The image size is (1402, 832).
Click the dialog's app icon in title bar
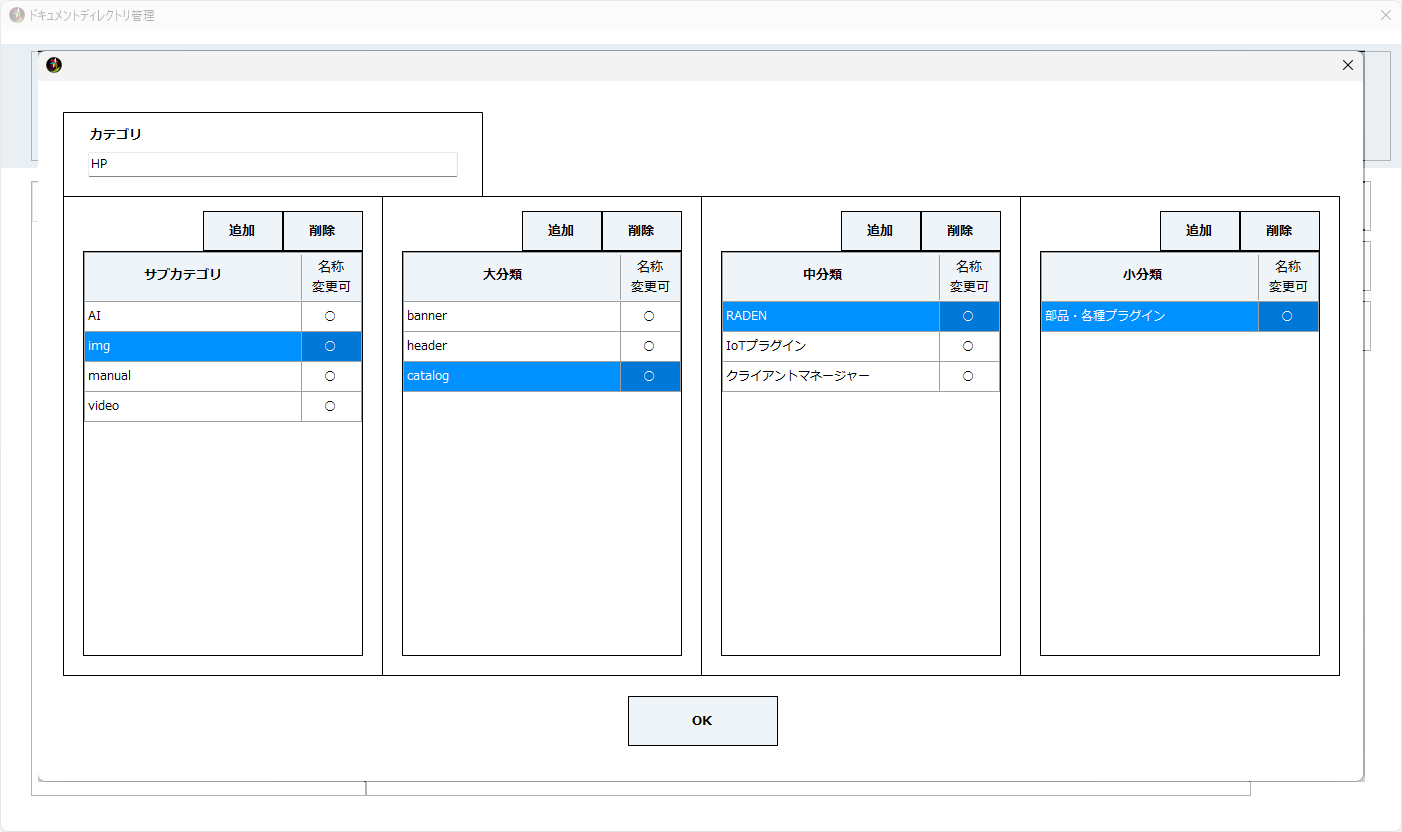[54, 65]
